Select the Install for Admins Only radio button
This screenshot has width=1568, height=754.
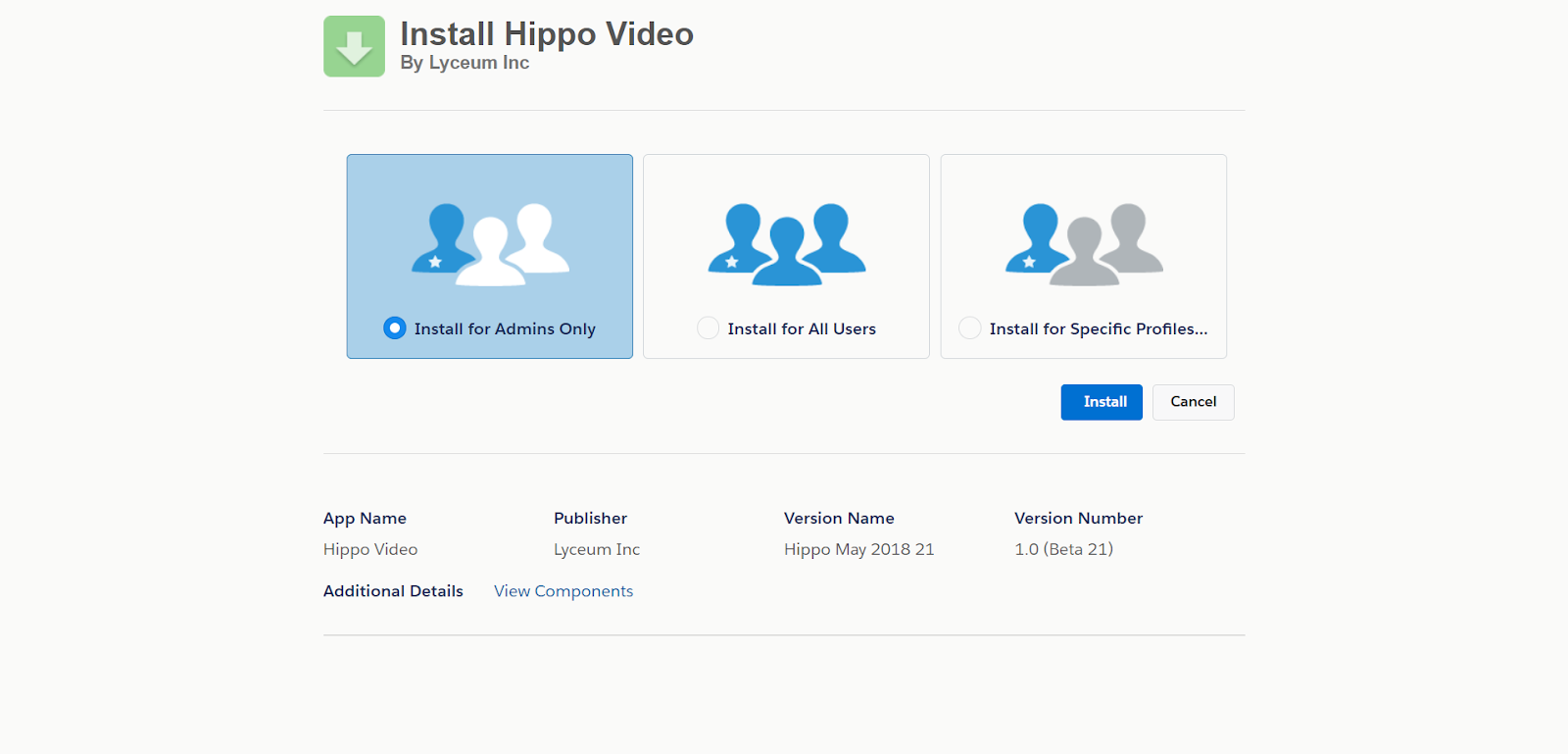coord(395,328)
